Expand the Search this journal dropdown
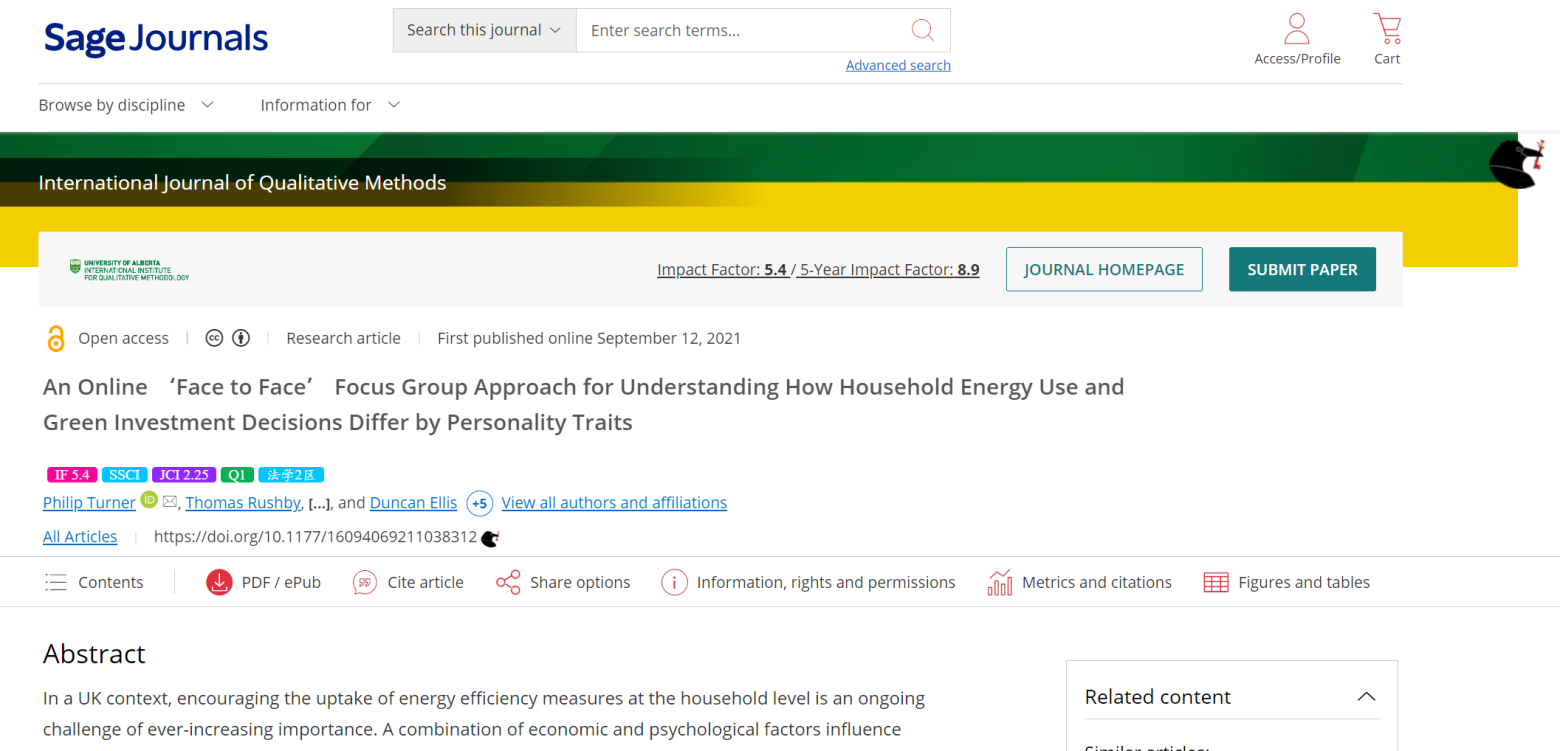The image size is (1560, 751). 484,30
